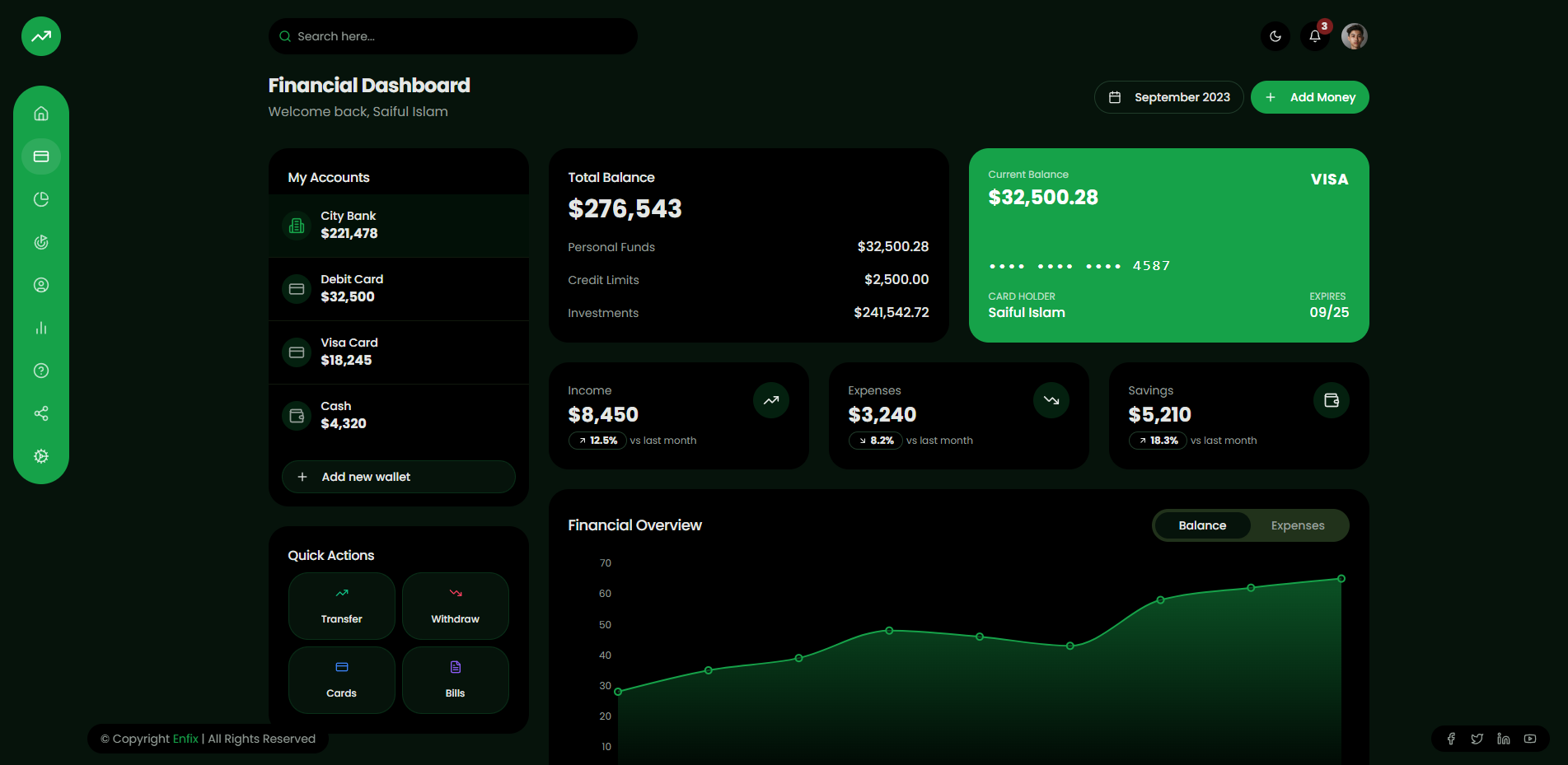This screenshot has width=1568, height=765.
Task: Open the user profile sidebar icon
Action: 41,285
